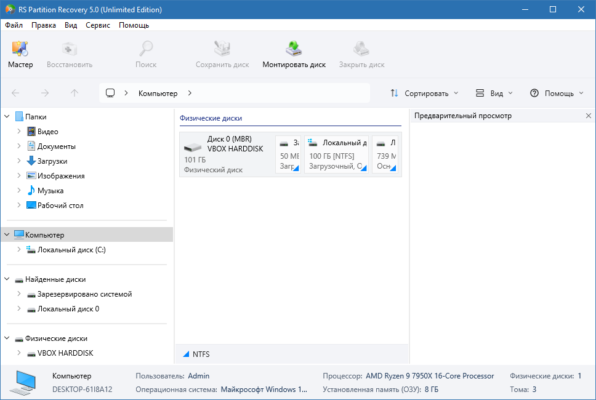
Task: Open the Вид view dropdown
Action: click(494, 93)
